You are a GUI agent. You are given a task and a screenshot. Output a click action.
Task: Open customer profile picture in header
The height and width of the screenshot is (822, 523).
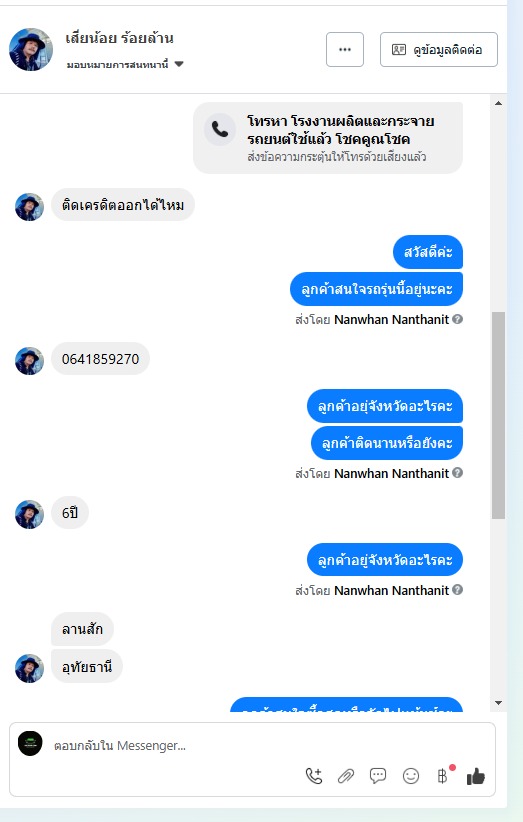31,49
